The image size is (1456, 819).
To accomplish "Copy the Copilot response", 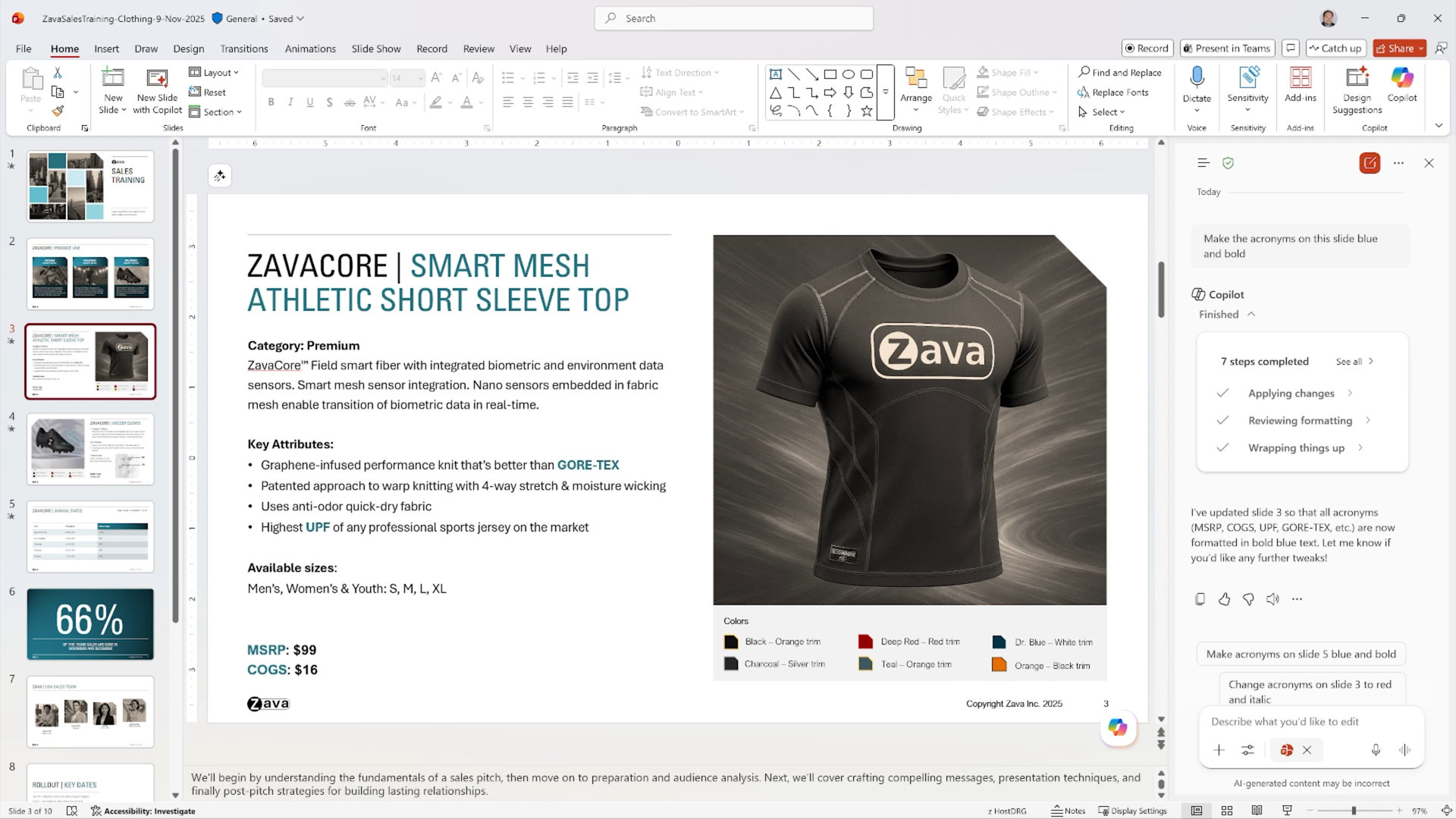I will pyautogui.click(x=1200, y=599).
